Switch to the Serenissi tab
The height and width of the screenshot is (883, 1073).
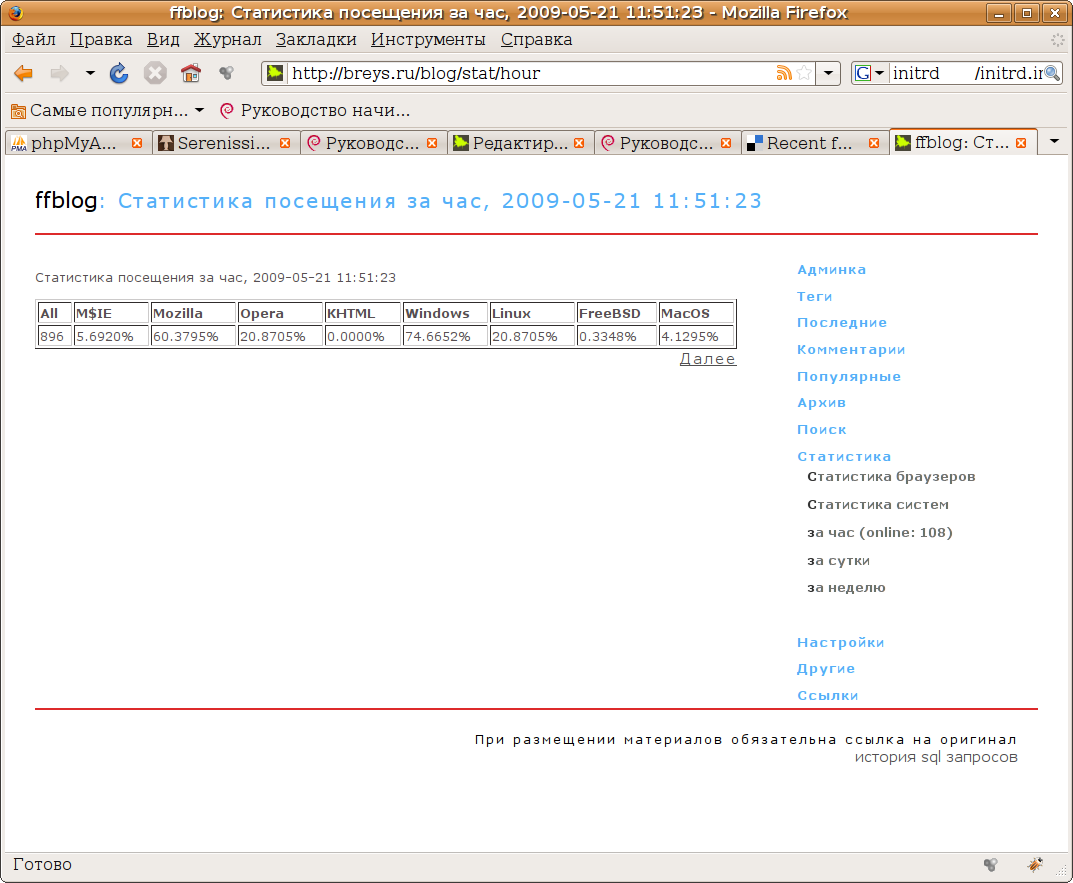click(x=223, y=143)
